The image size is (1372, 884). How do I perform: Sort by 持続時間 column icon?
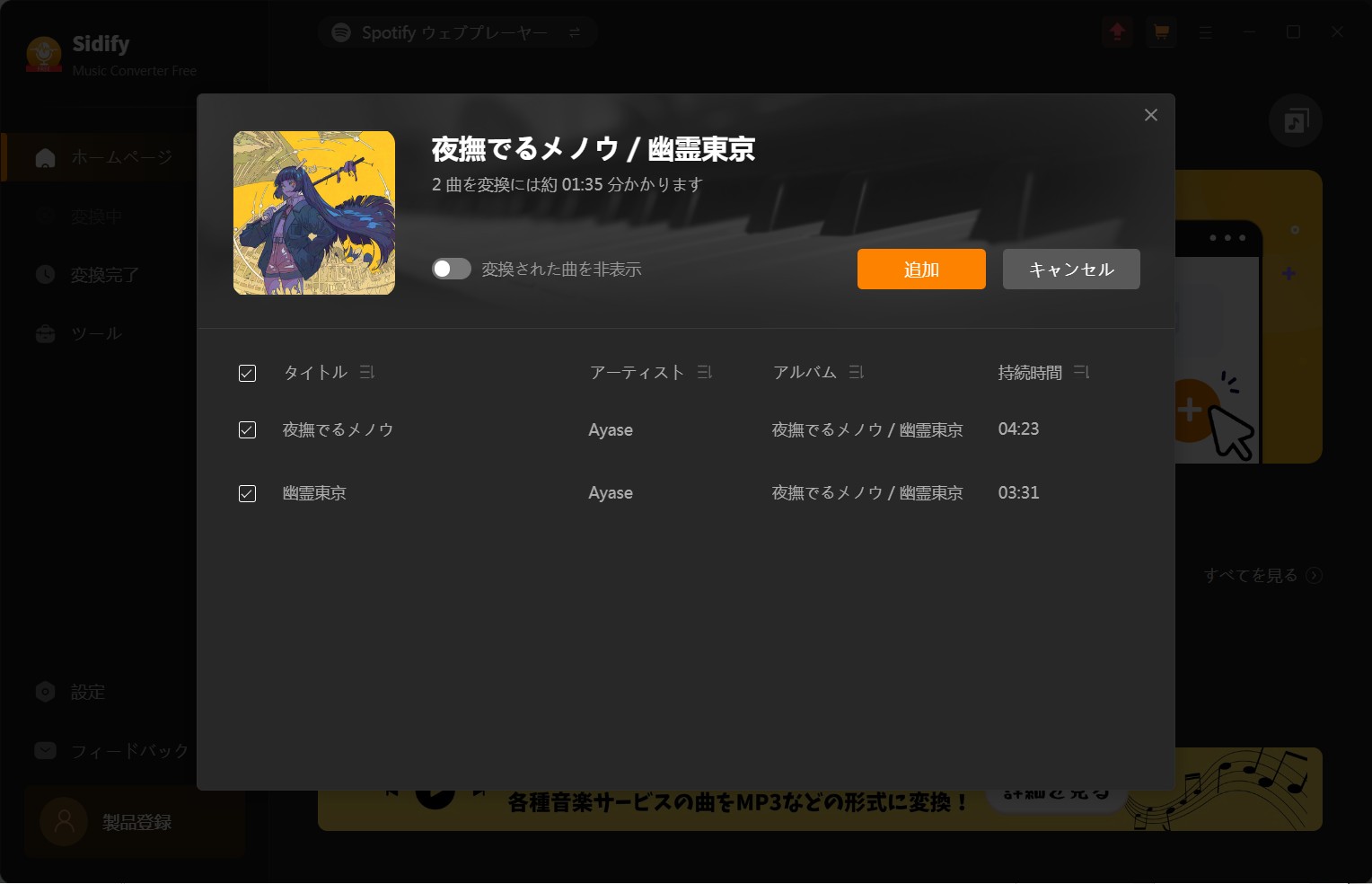click(1082, 372)
